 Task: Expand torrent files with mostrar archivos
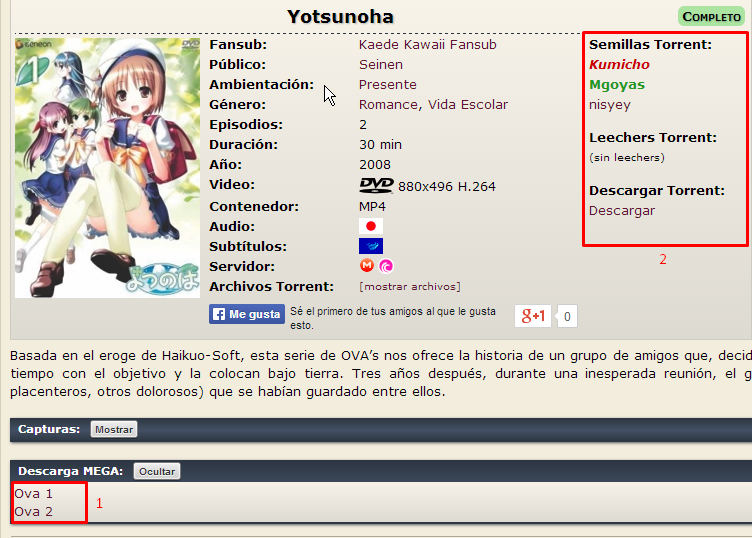[x=410, y=287]
